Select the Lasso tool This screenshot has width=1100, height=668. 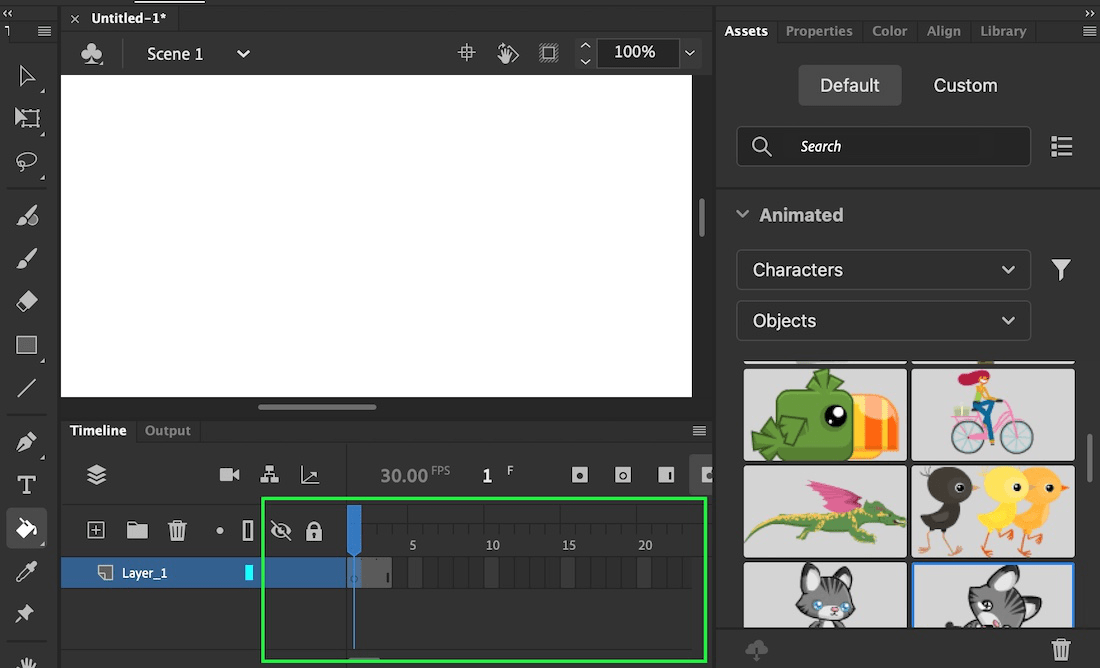pos(28,163)
